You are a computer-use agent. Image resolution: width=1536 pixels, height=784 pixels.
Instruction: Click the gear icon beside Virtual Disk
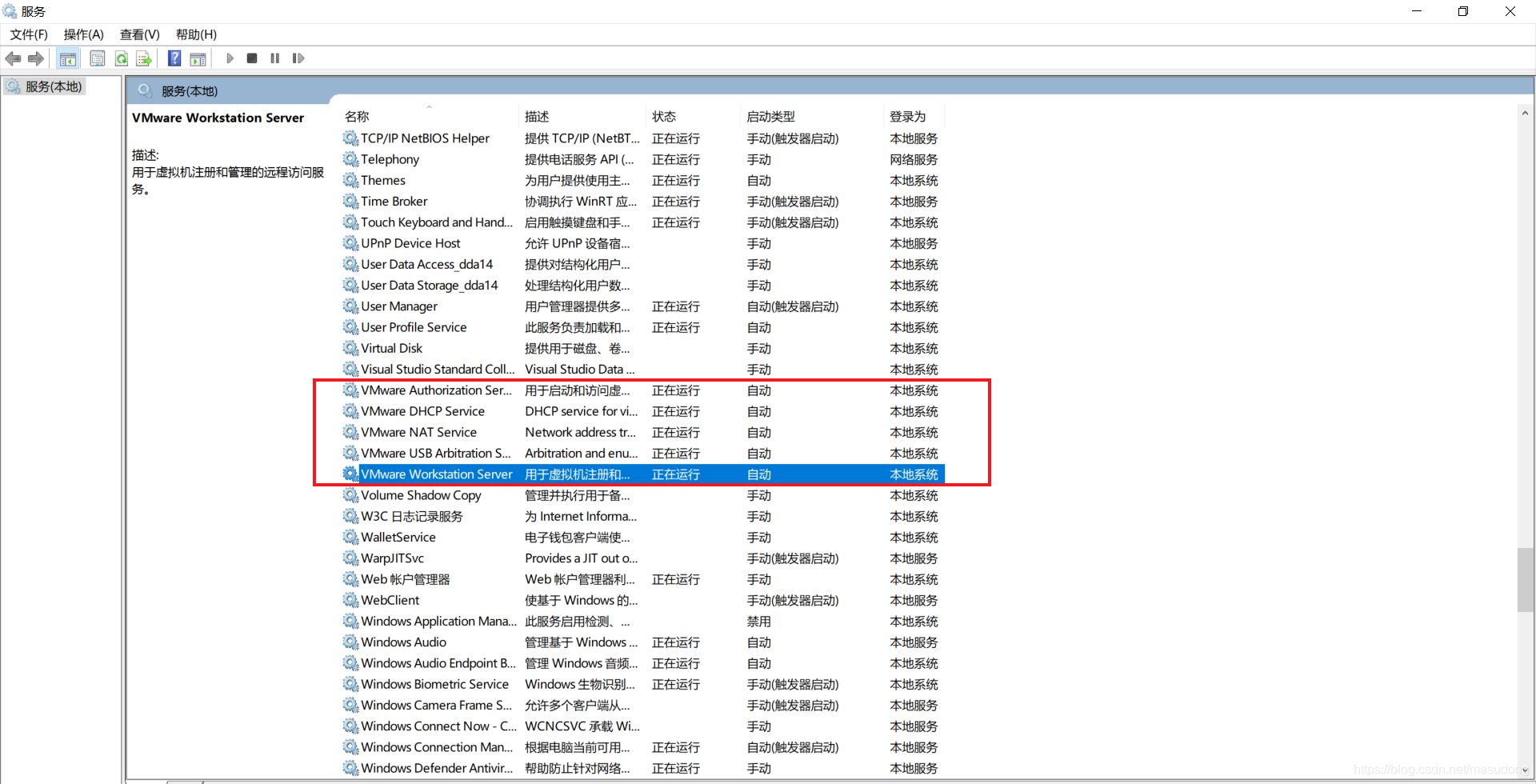(350, 348)
